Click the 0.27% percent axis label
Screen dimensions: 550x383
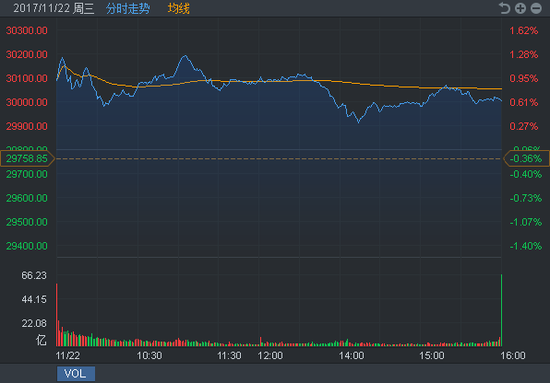click(x=524, y=126)
